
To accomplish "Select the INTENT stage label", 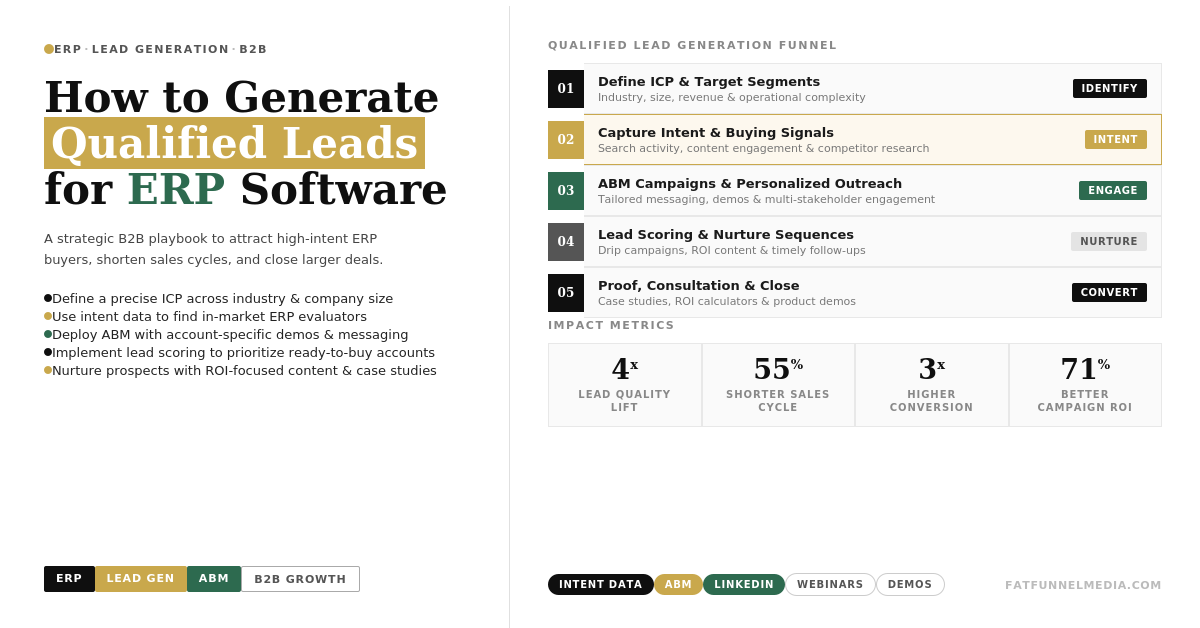I will click(x=1115, y=140).
